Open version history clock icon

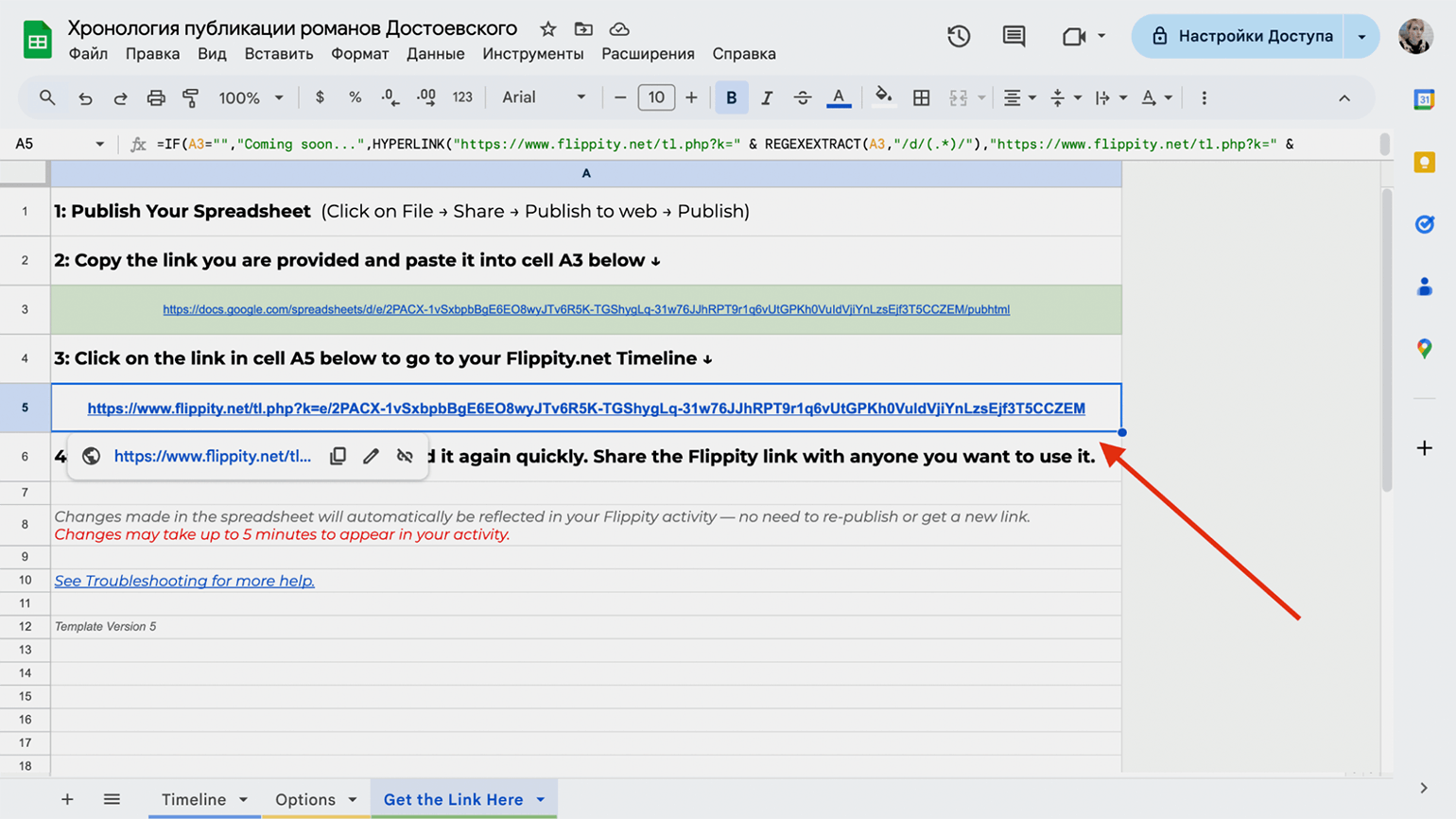(959, 36)
